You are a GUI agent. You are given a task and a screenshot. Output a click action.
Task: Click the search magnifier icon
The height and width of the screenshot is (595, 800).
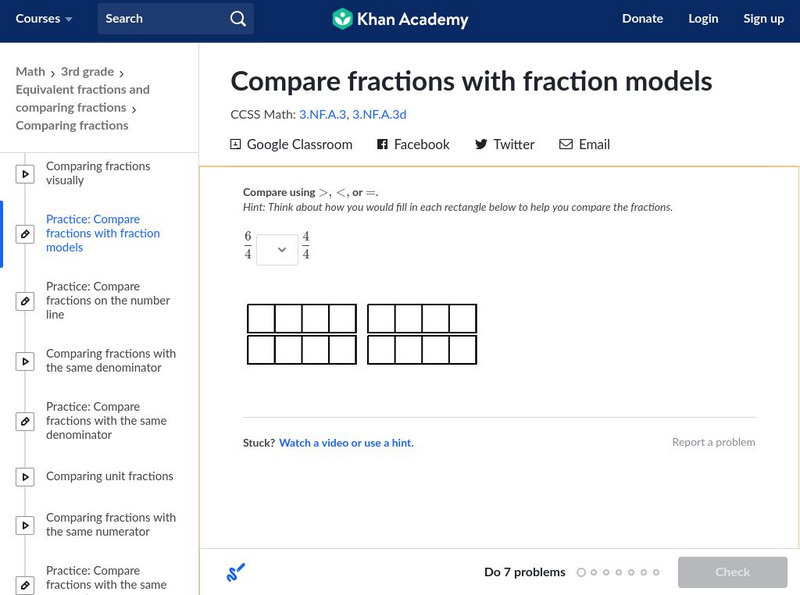click(237, 19)
